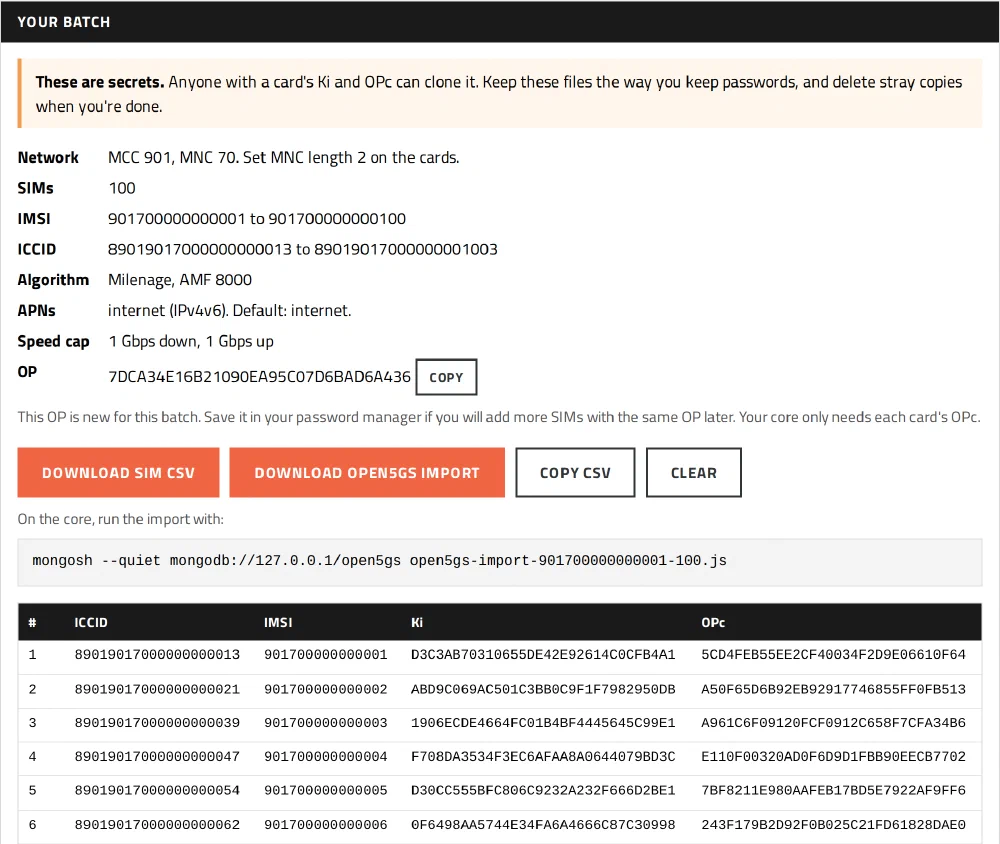This screenshot has height=844, width=1000.
Task: Select OPc A50F65D6B92EB92917746855FF0FB513
Action: 833,689
